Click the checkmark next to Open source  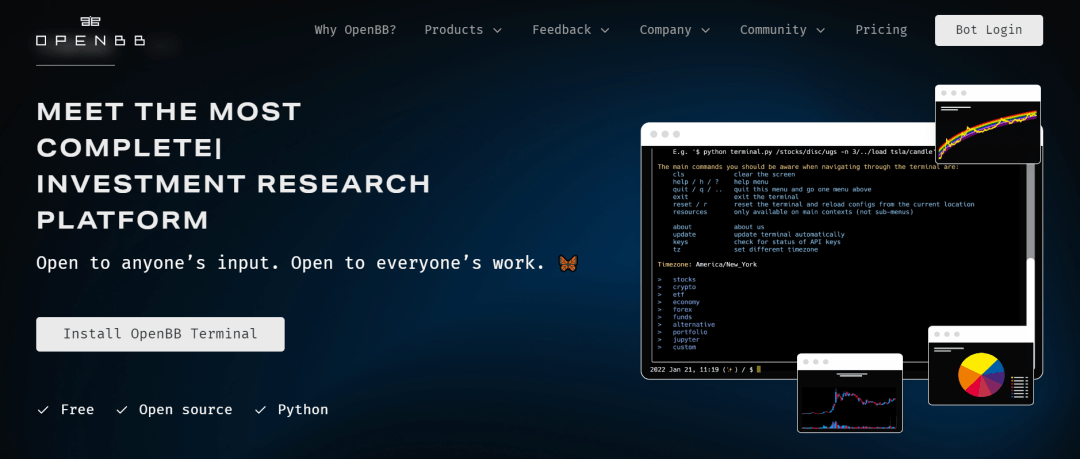point(122,410)
